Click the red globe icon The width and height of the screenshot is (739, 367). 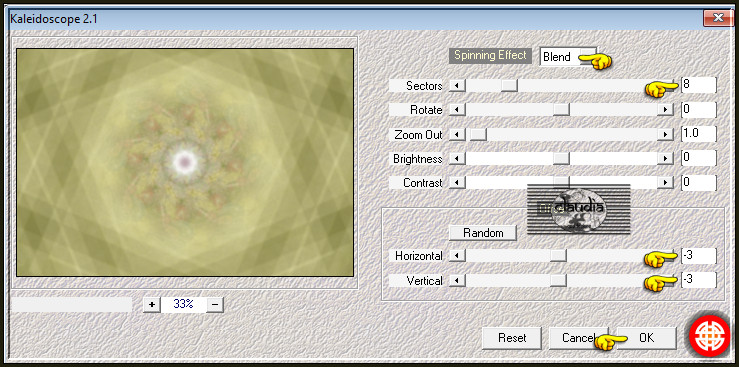coord(709,337)
